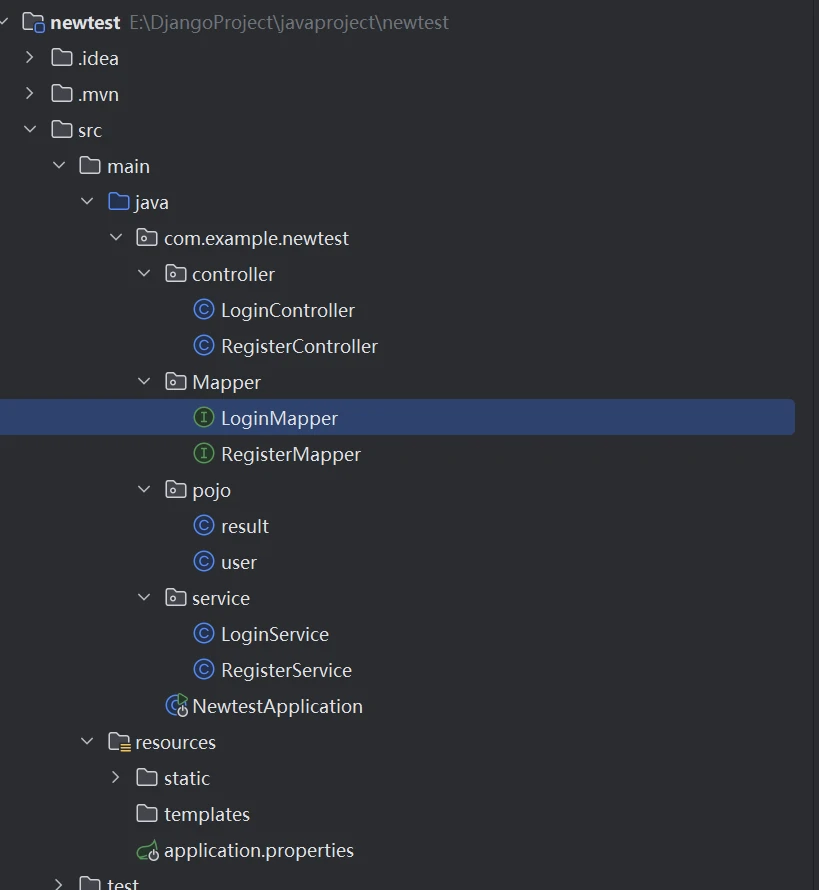Click the RegisterMapper interface icon

(204, 454)
